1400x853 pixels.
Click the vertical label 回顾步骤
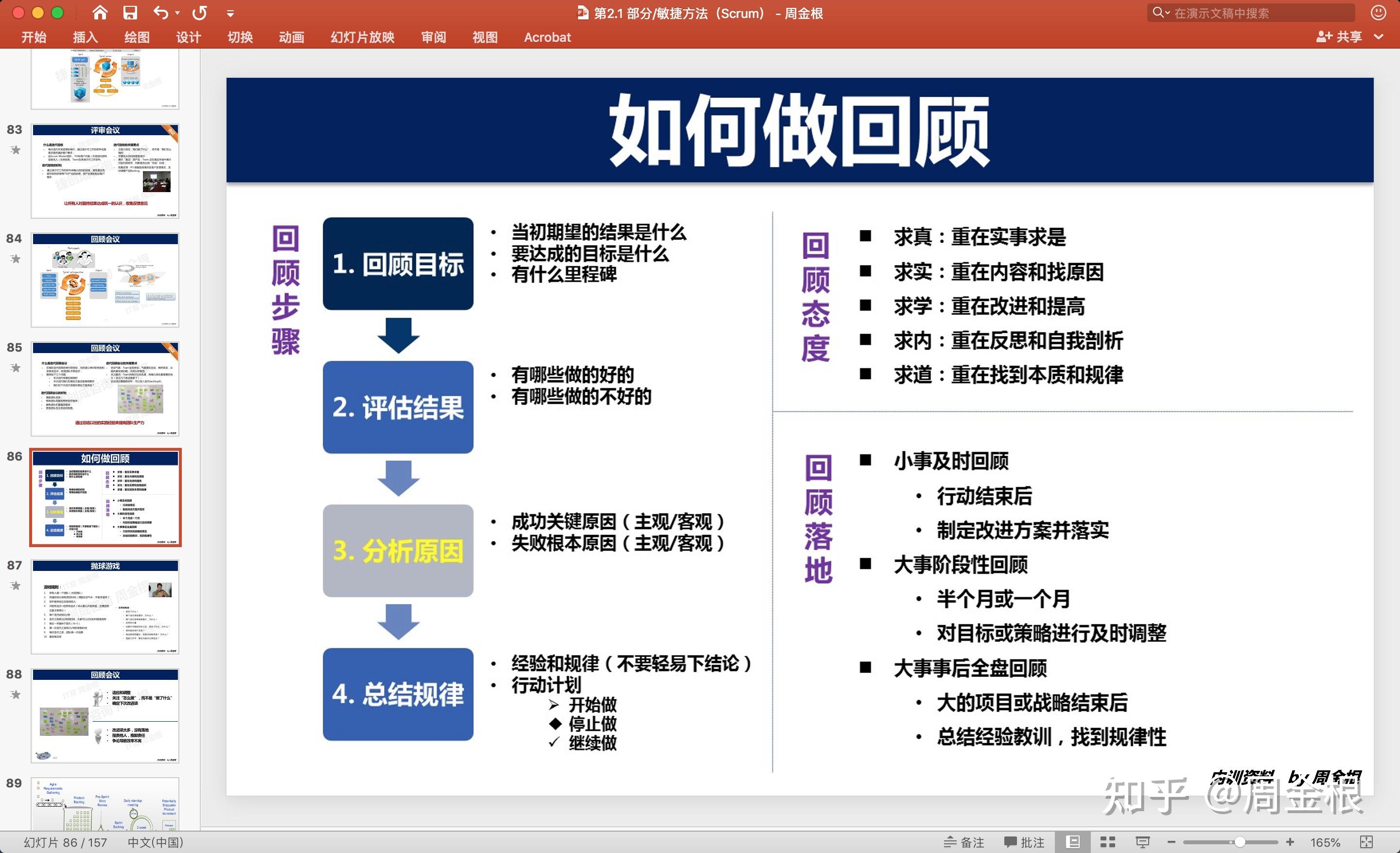[x=285, y=290]
